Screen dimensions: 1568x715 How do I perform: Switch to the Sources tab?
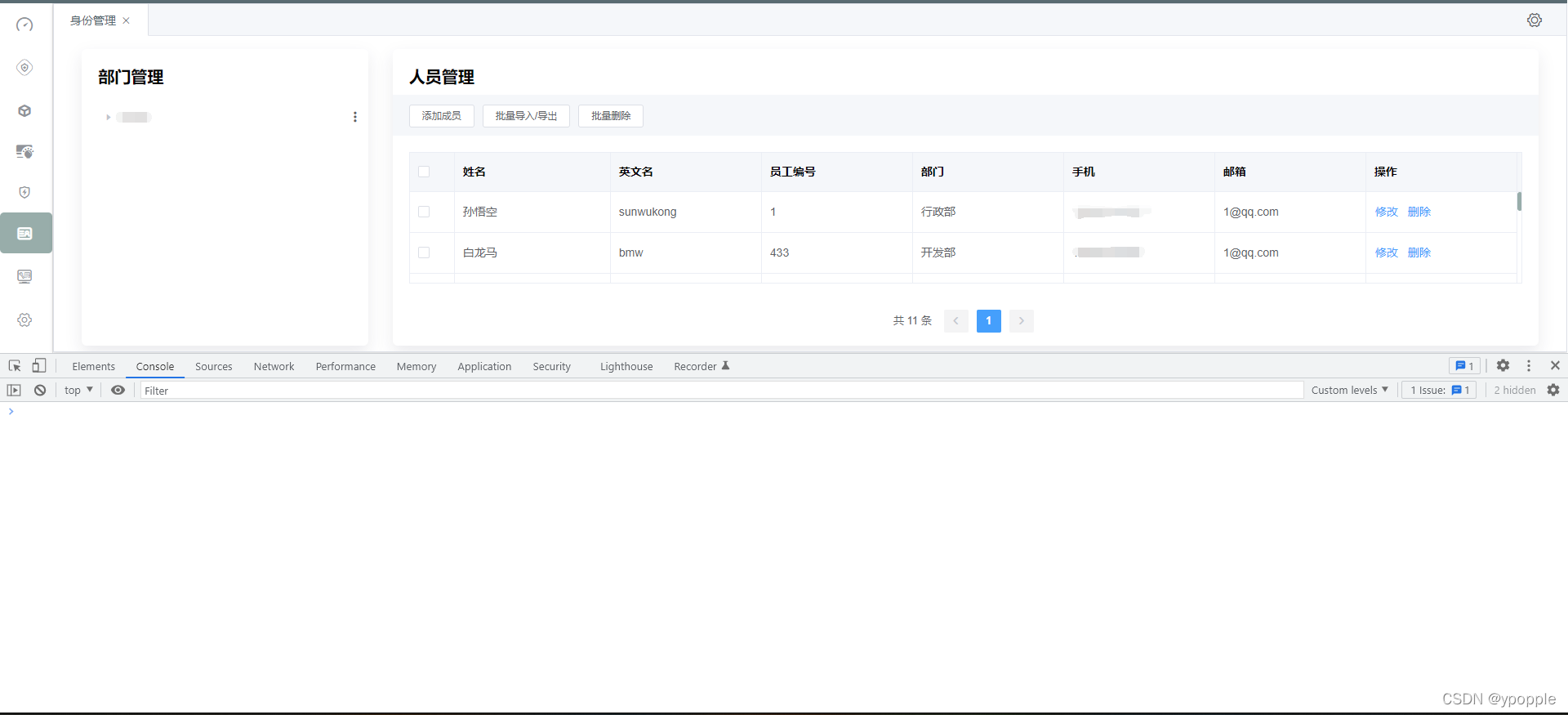(x=213, y=366)
